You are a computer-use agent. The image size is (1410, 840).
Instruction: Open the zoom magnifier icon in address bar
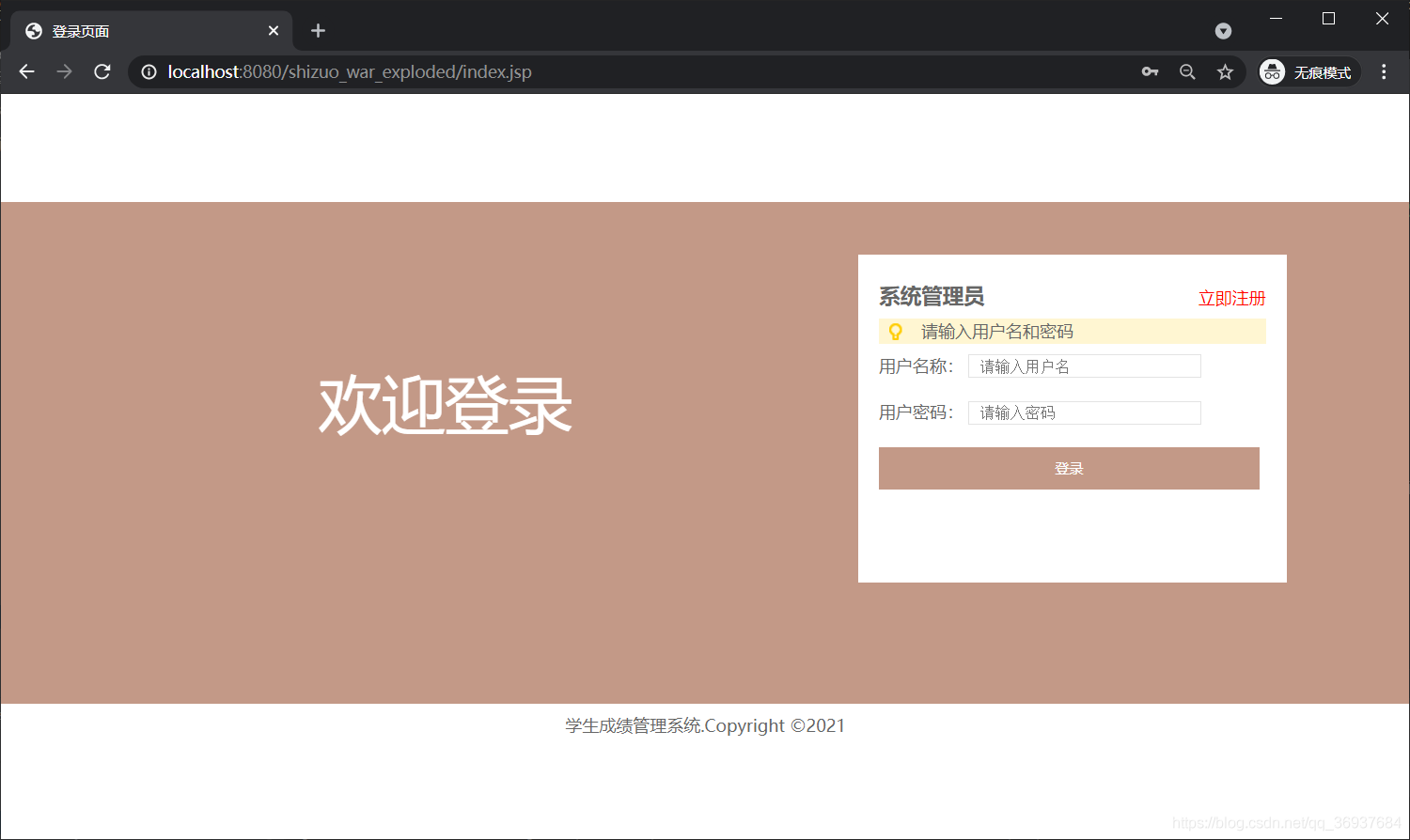pyautogui.click(x=1187, y=71)
